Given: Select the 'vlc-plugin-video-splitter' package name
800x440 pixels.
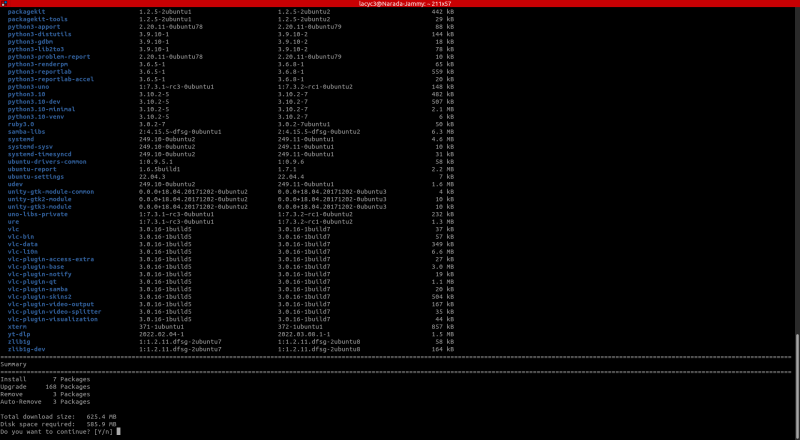Looking at the screenshot, I should (55, 312).
